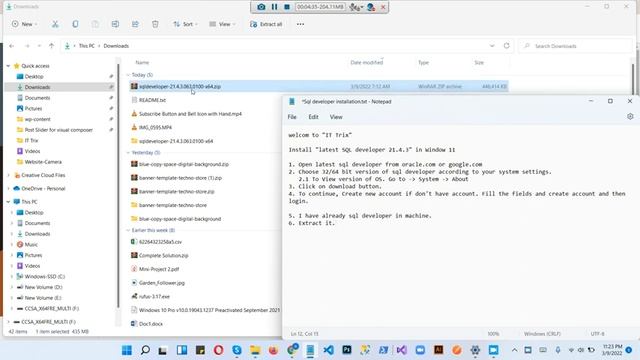The image size is (640, 360).
Task: Open Notepad Edit menu
Action: click(x=313, y=117)
